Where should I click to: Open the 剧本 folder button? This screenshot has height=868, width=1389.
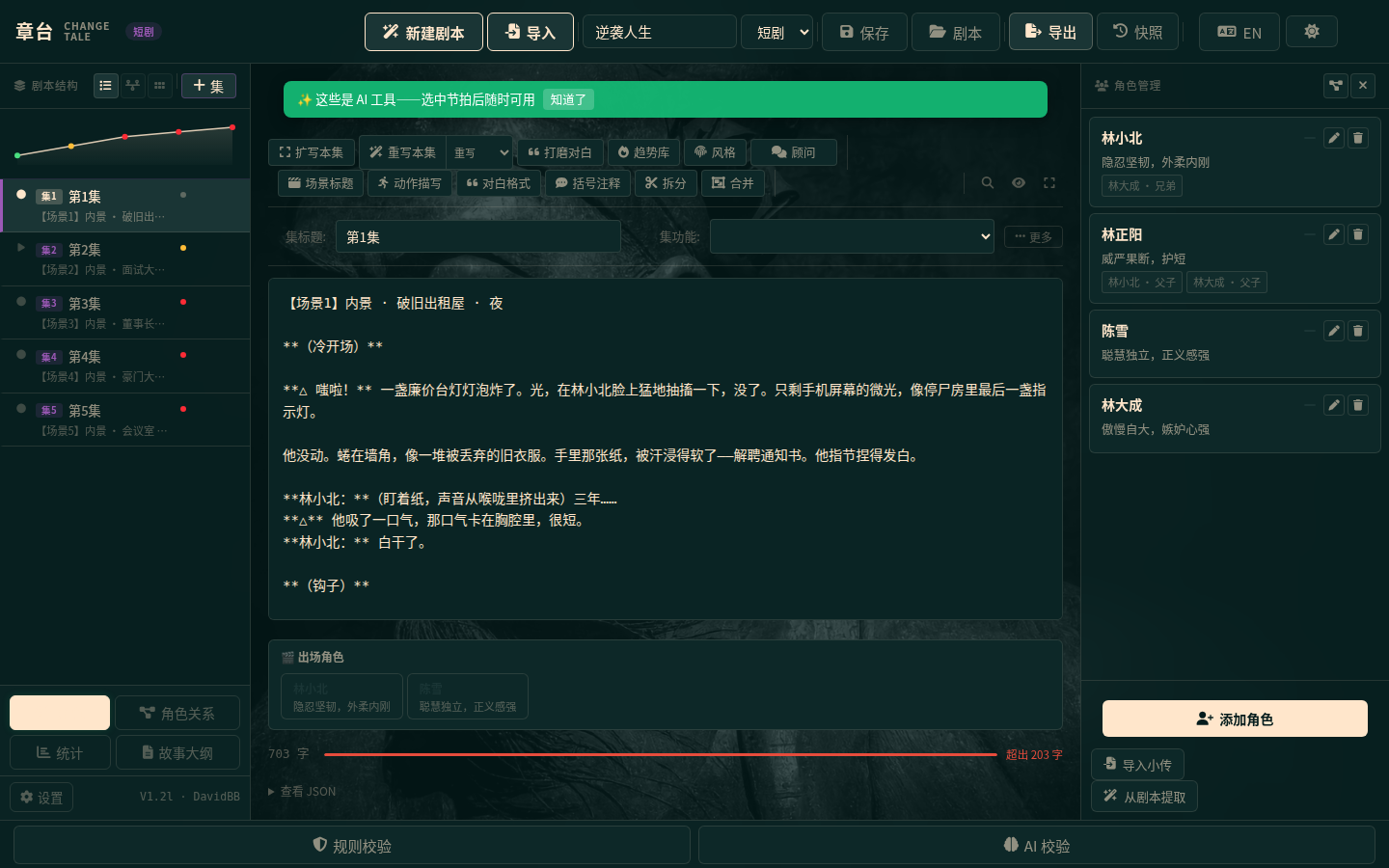coord(956,32)
